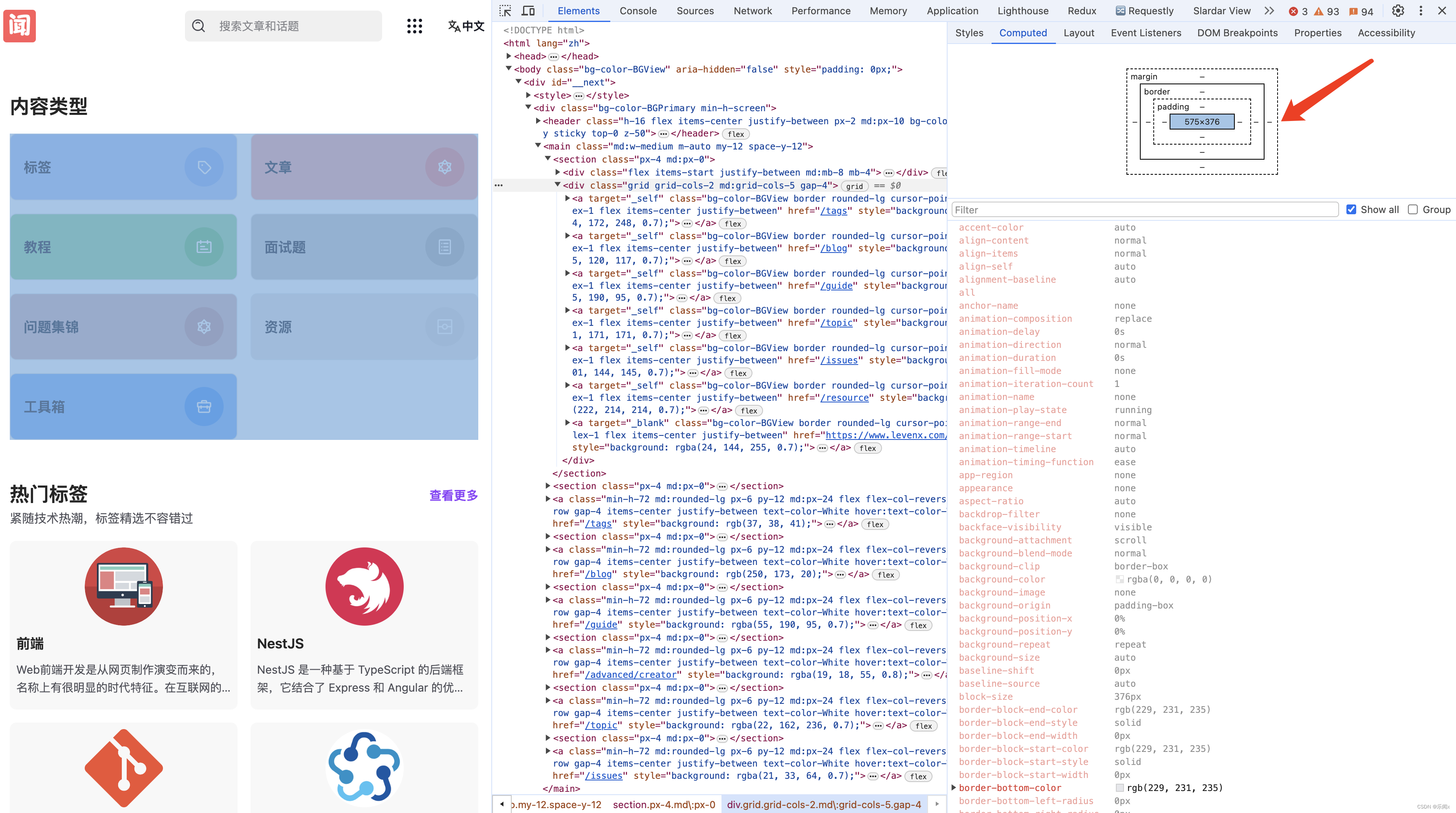This screenshot has height=813, width=1456.
Task: Click the red site logo
Action: (x=20, y=25)
